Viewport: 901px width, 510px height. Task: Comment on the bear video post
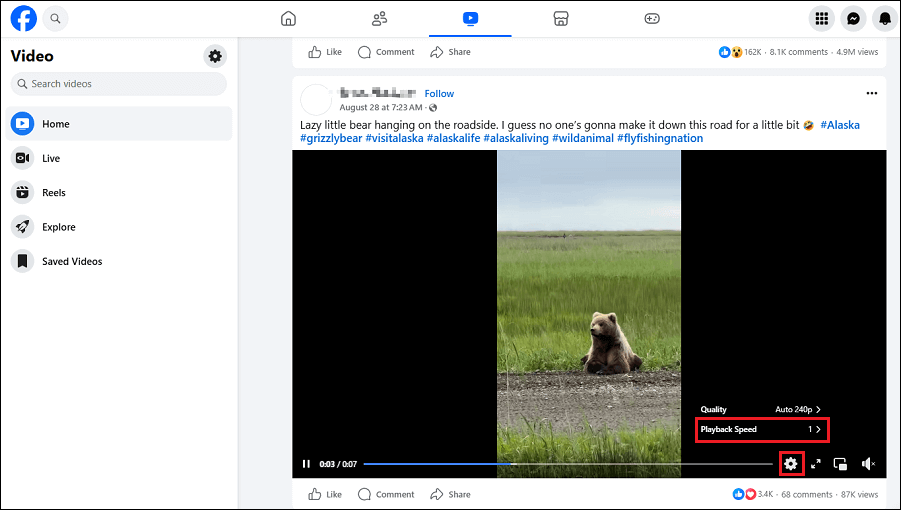[x=386, y=494]
